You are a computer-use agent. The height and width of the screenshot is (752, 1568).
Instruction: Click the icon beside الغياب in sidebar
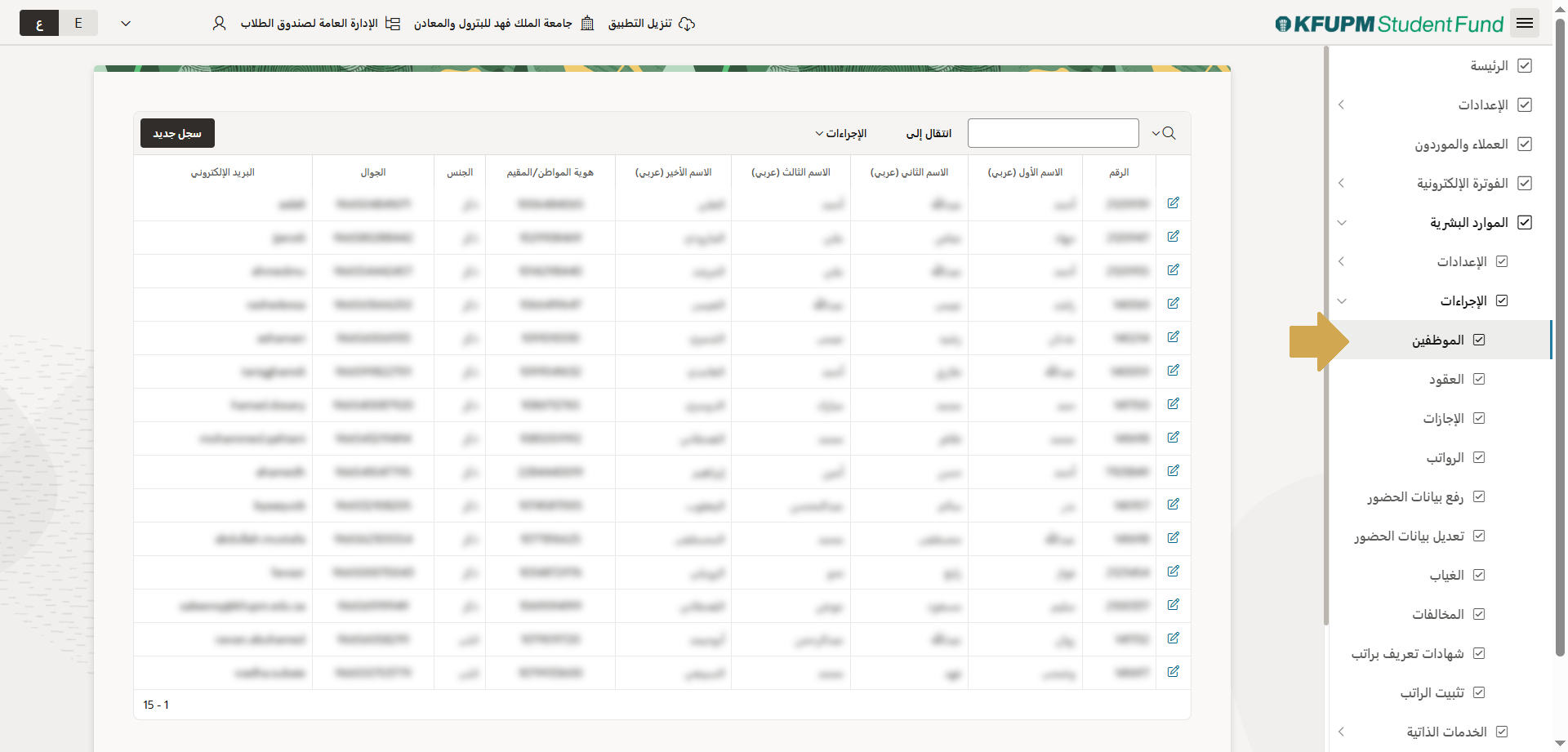1479,575
